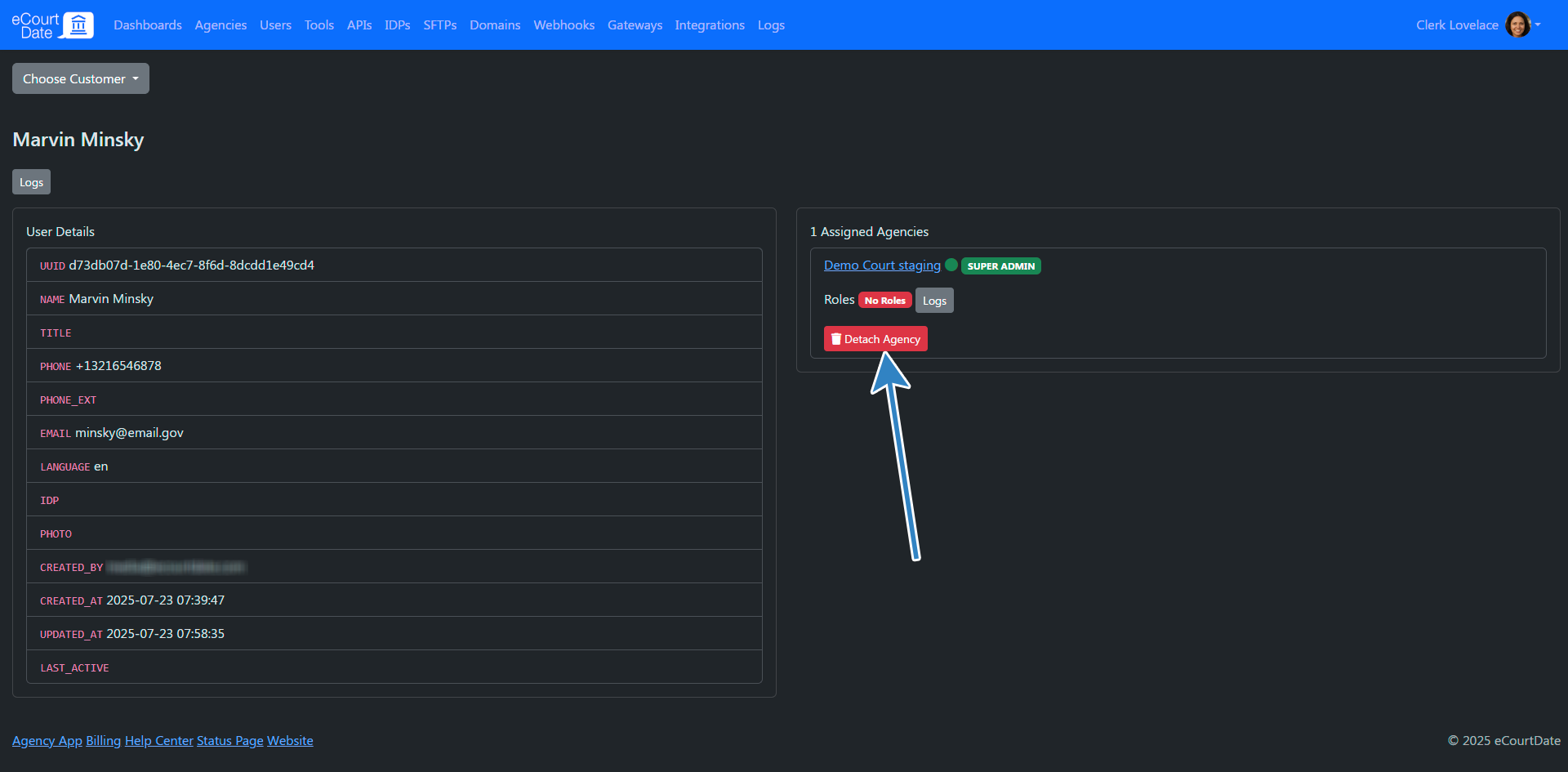Viewport: 1568px width, 772px height.
Task: Click the UPDATED_AT value 2025-07-23 07:58:35
Action: click(166, 633)
